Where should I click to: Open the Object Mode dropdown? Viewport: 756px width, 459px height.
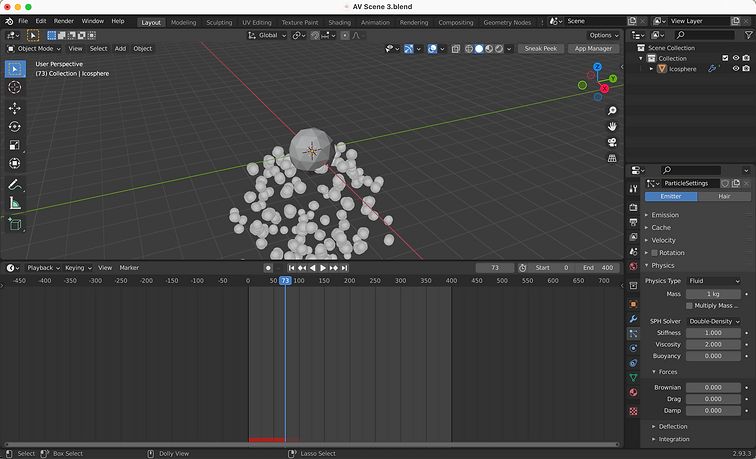[34, 49]
